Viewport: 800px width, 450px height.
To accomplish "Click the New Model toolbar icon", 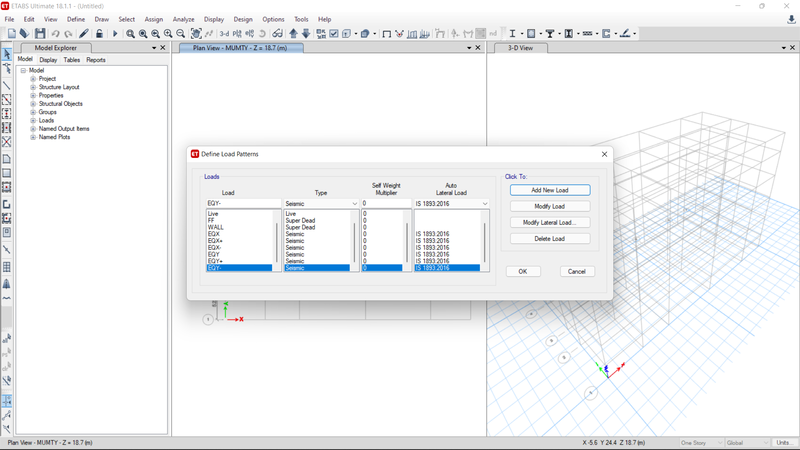I will pos(12,34).
